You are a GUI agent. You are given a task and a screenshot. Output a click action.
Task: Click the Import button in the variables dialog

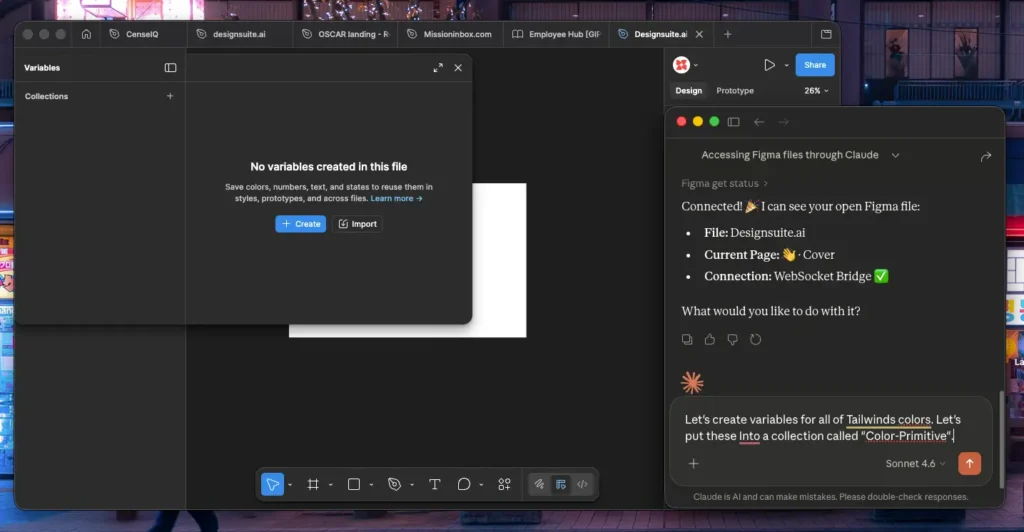pyautogui.click(x=357, y=224)
